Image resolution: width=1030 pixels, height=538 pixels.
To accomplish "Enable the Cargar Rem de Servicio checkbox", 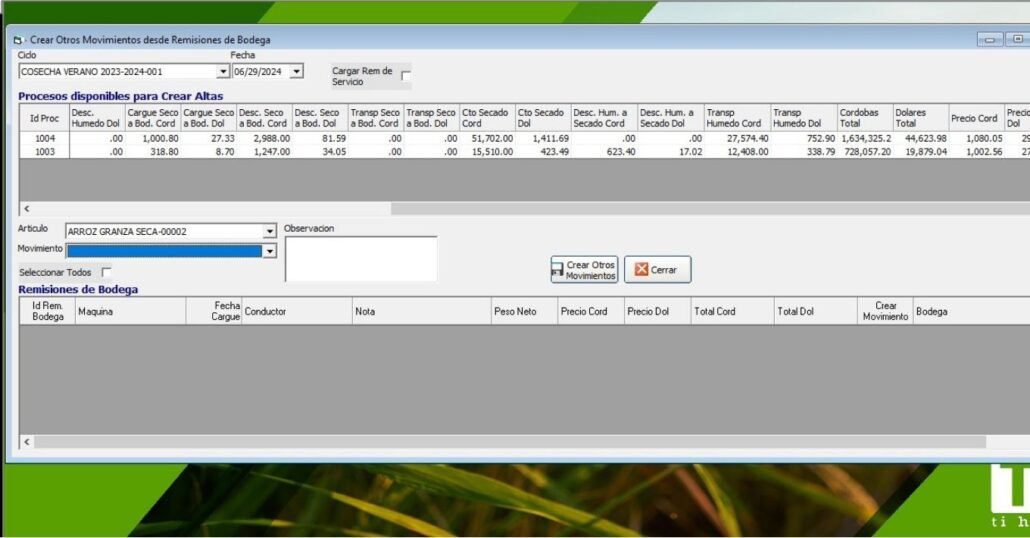I will click(406, 75).
